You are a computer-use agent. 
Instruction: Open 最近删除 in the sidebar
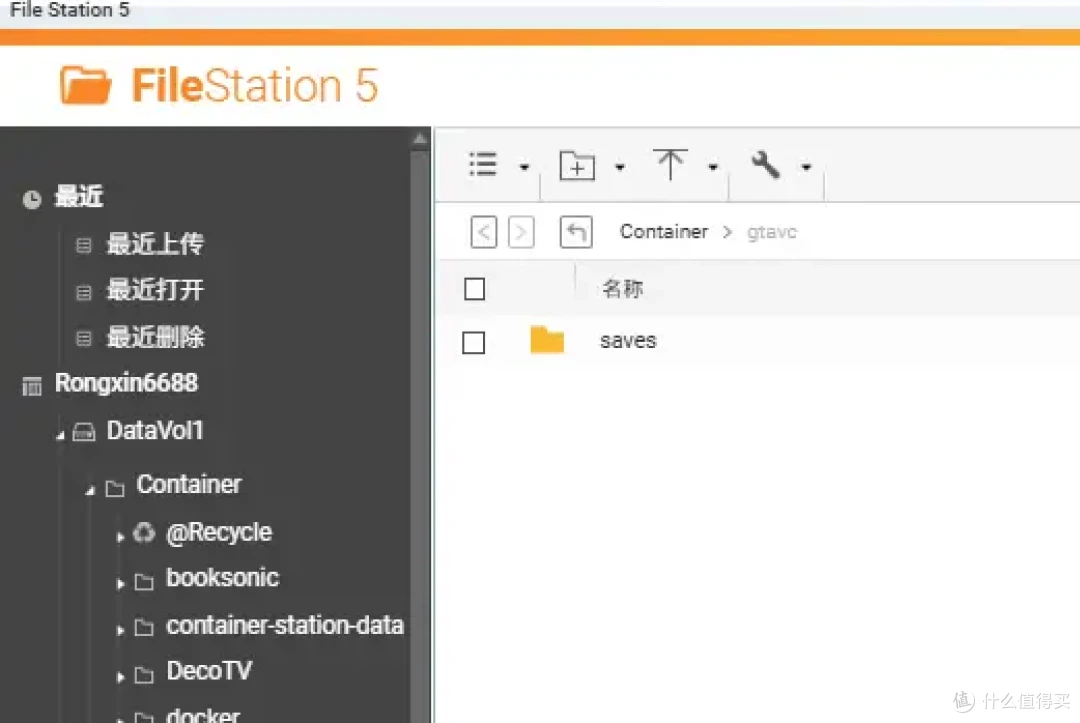[x=155, y=337]
